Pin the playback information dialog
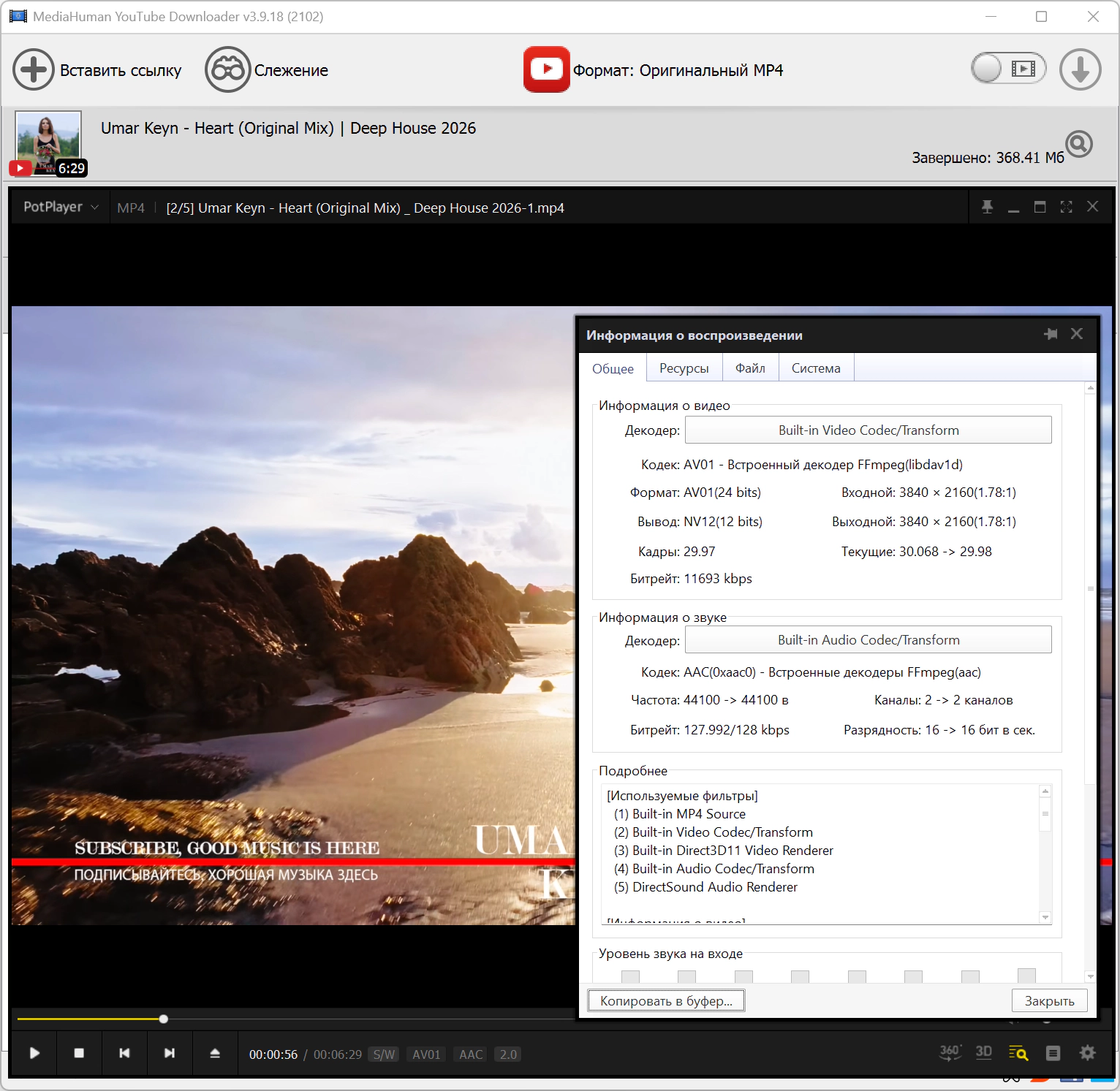This screenshot has height=1091, width=1120. coord(1051,334)
